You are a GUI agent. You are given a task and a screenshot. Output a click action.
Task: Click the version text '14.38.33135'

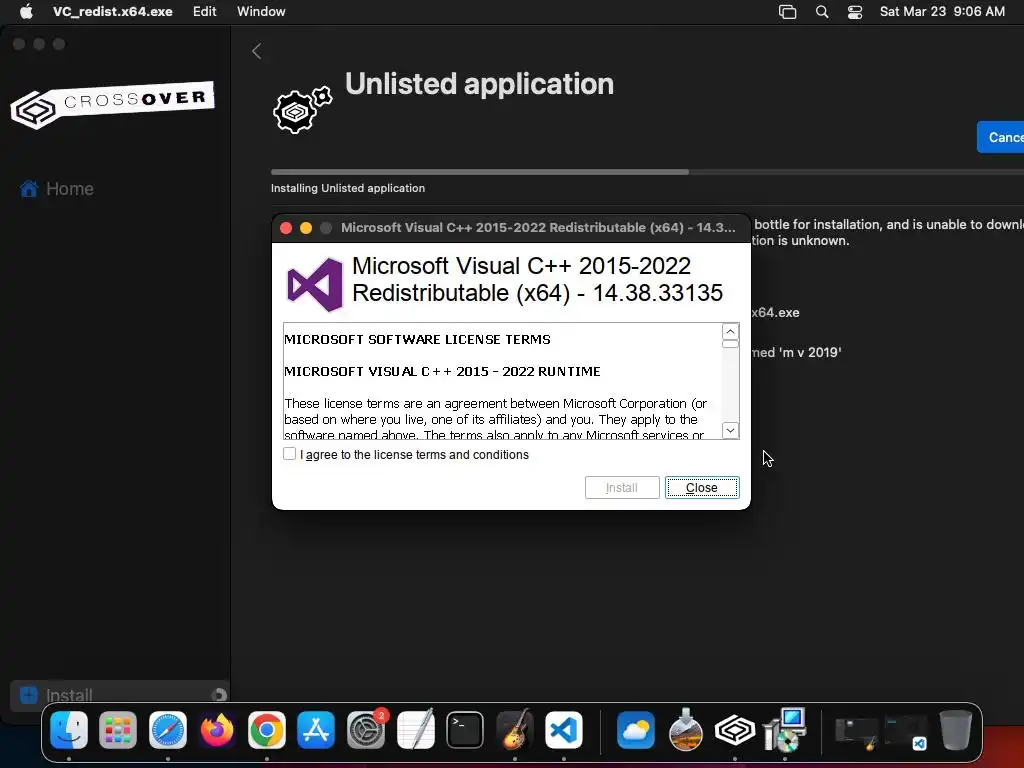pos(658,293)
